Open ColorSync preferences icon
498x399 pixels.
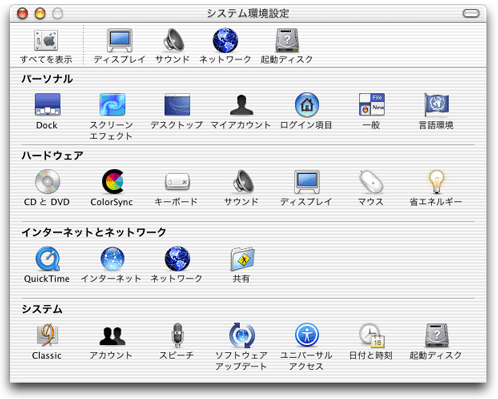coord(113,182)
